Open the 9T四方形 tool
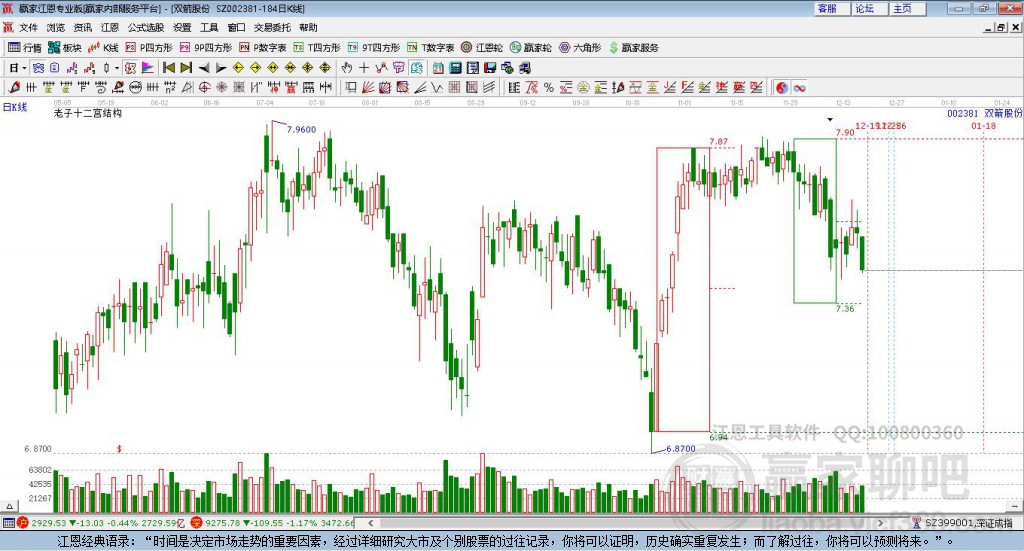 pyautogui.click(x=374, y=48)
